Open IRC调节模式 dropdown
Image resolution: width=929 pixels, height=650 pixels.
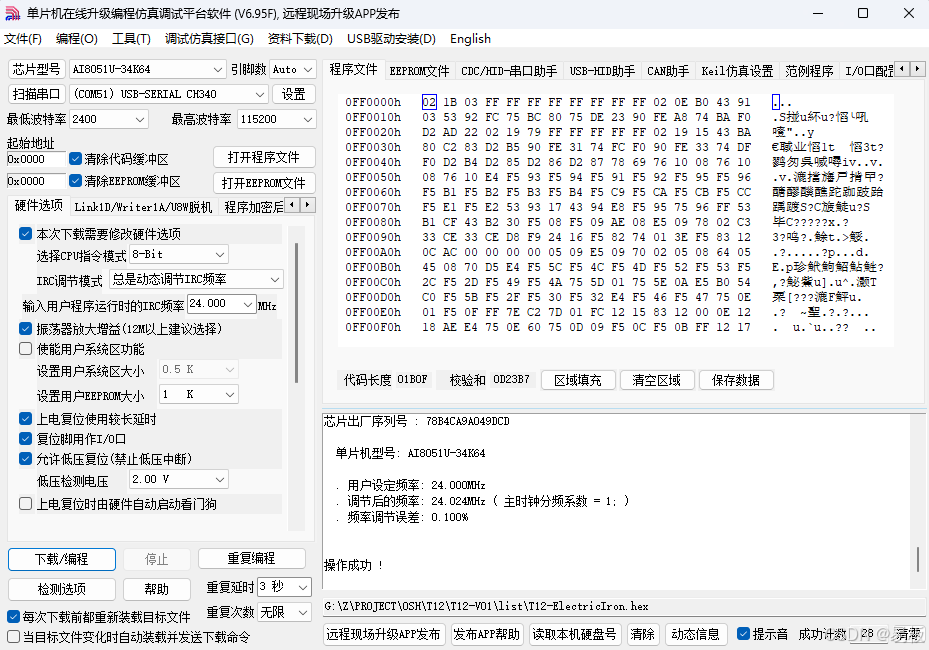pyautogui.click(x=196, y=279)
